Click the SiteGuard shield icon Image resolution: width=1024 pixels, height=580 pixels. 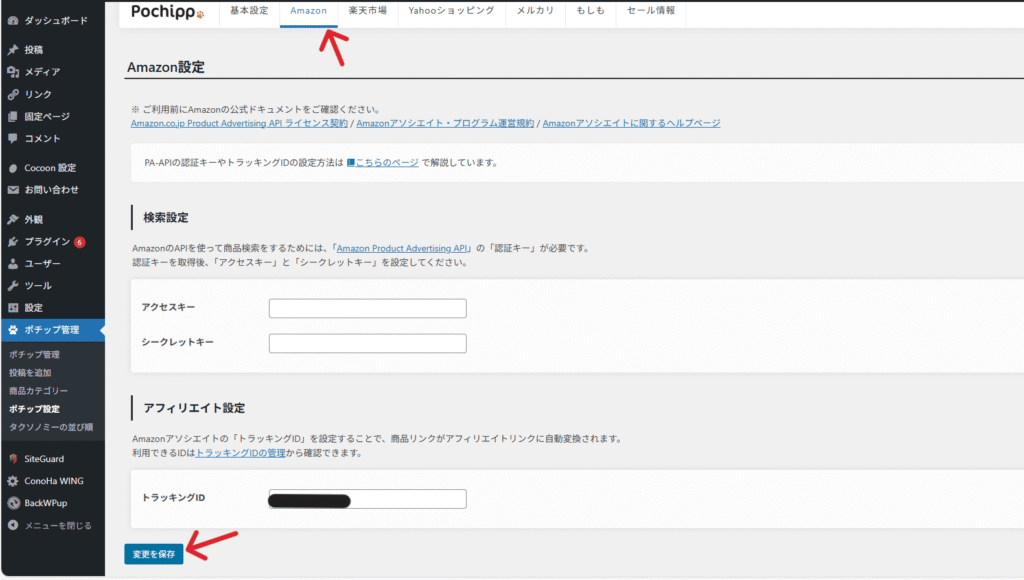[x=13, y=459]
